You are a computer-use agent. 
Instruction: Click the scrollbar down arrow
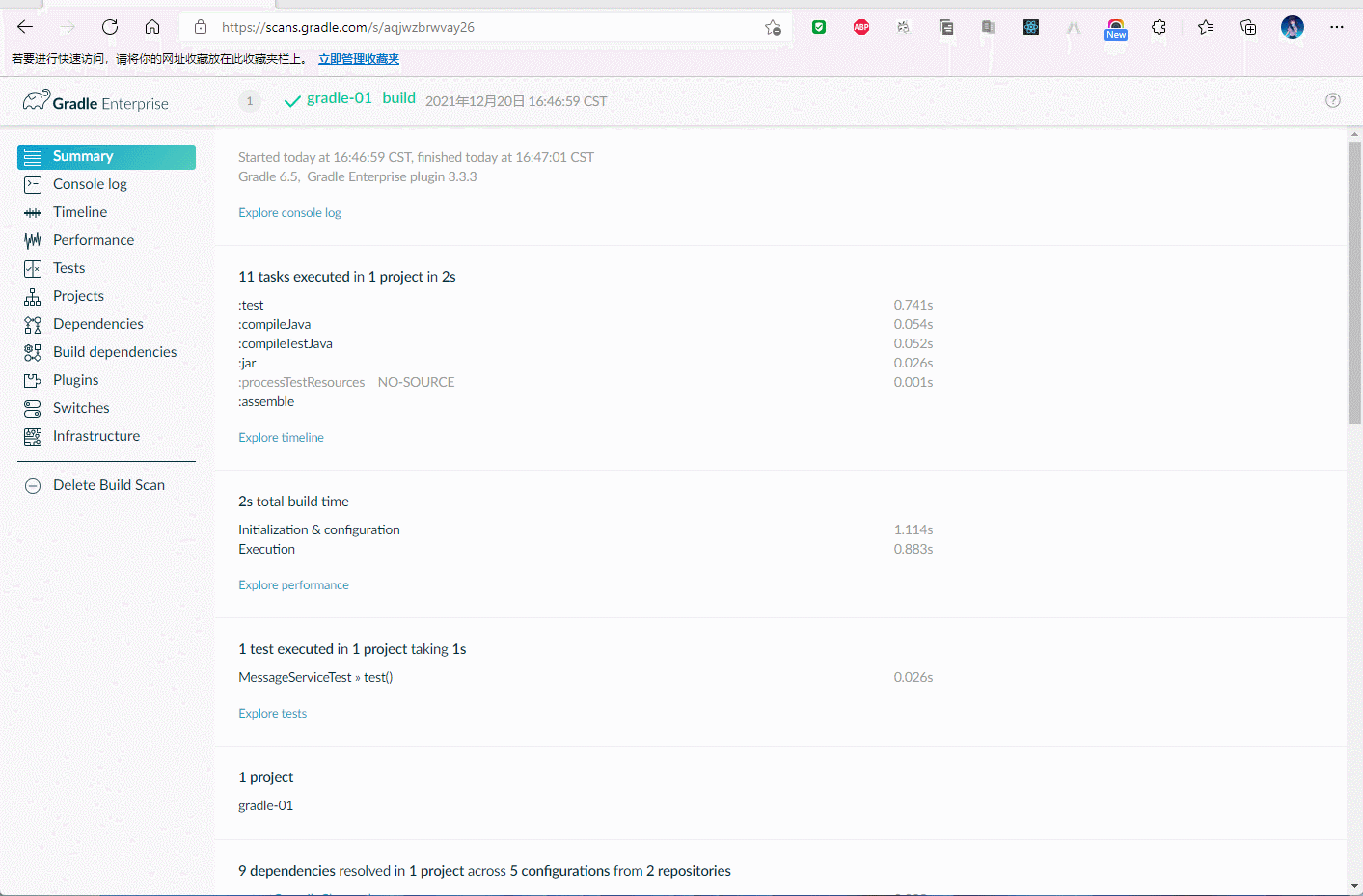click(x=1354, y=886)
